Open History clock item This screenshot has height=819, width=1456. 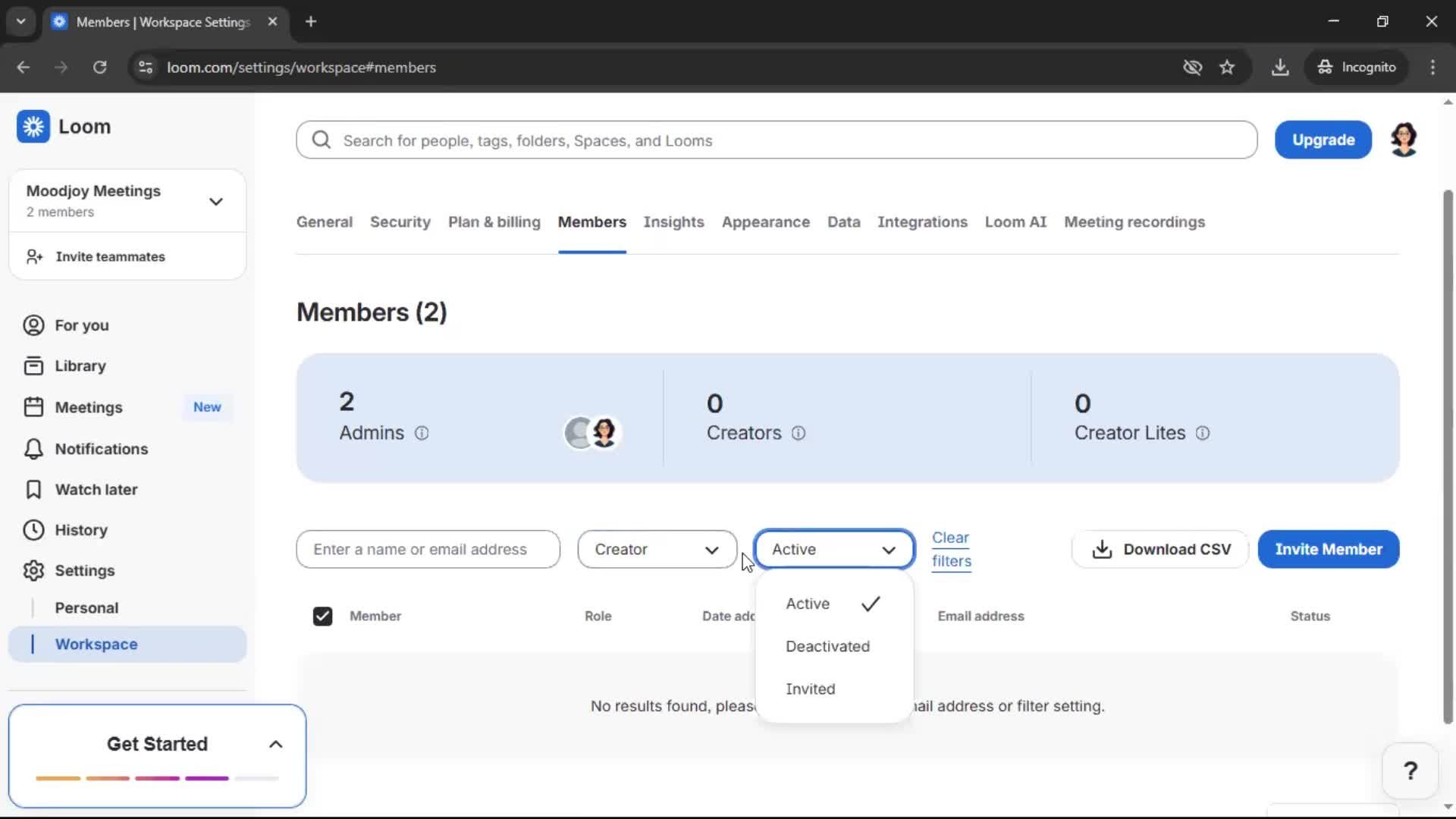click(33, 530)
